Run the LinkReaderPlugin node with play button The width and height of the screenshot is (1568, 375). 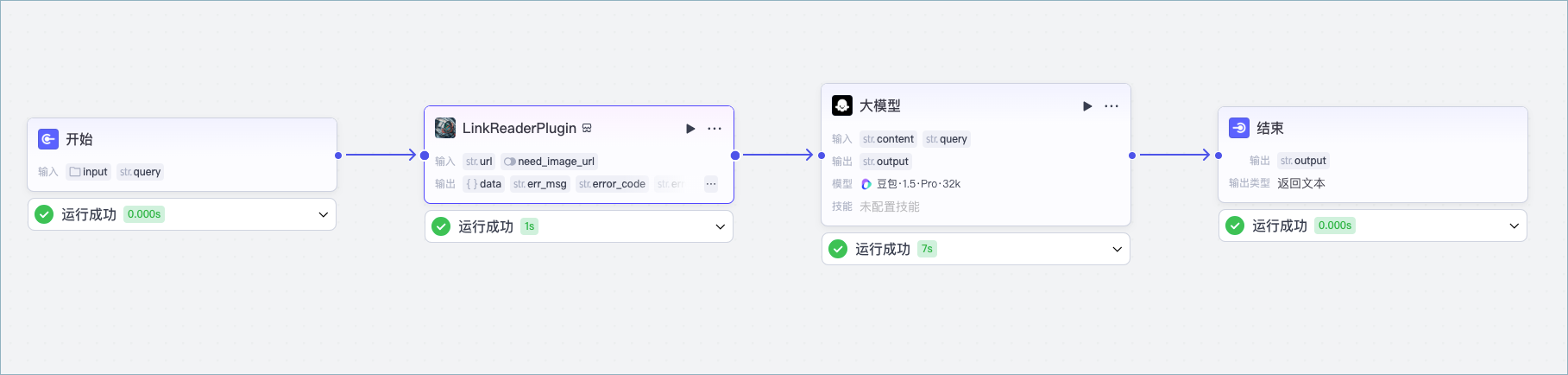point(690,129)
